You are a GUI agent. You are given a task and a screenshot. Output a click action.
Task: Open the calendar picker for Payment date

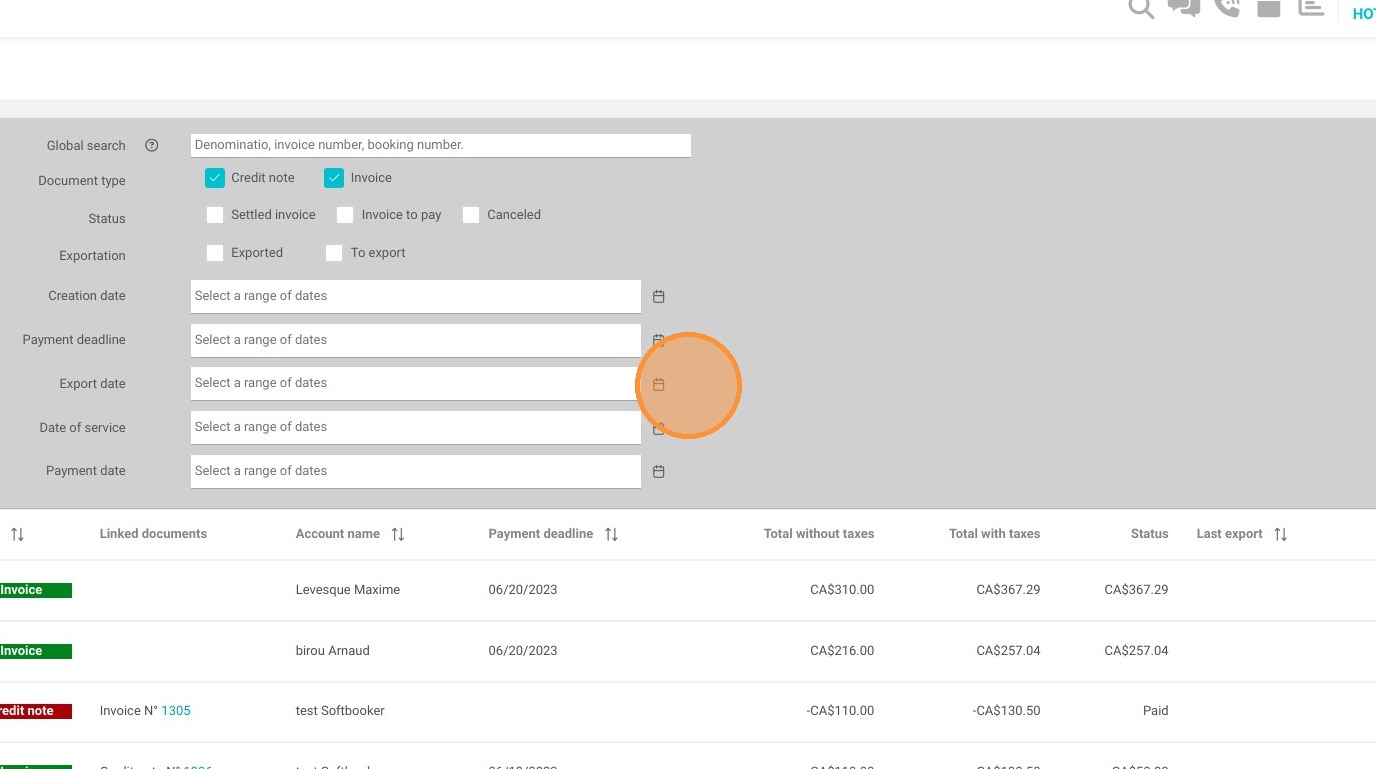click(x=659, y=471)
